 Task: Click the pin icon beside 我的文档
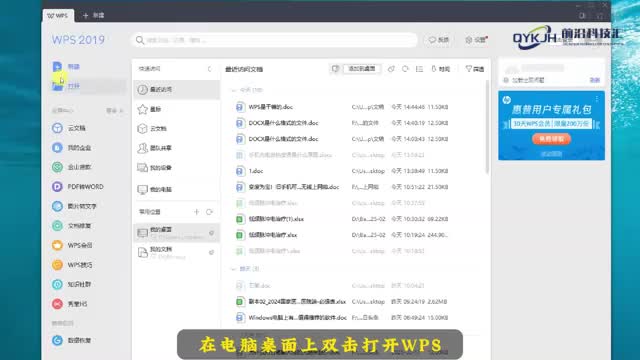211,252
